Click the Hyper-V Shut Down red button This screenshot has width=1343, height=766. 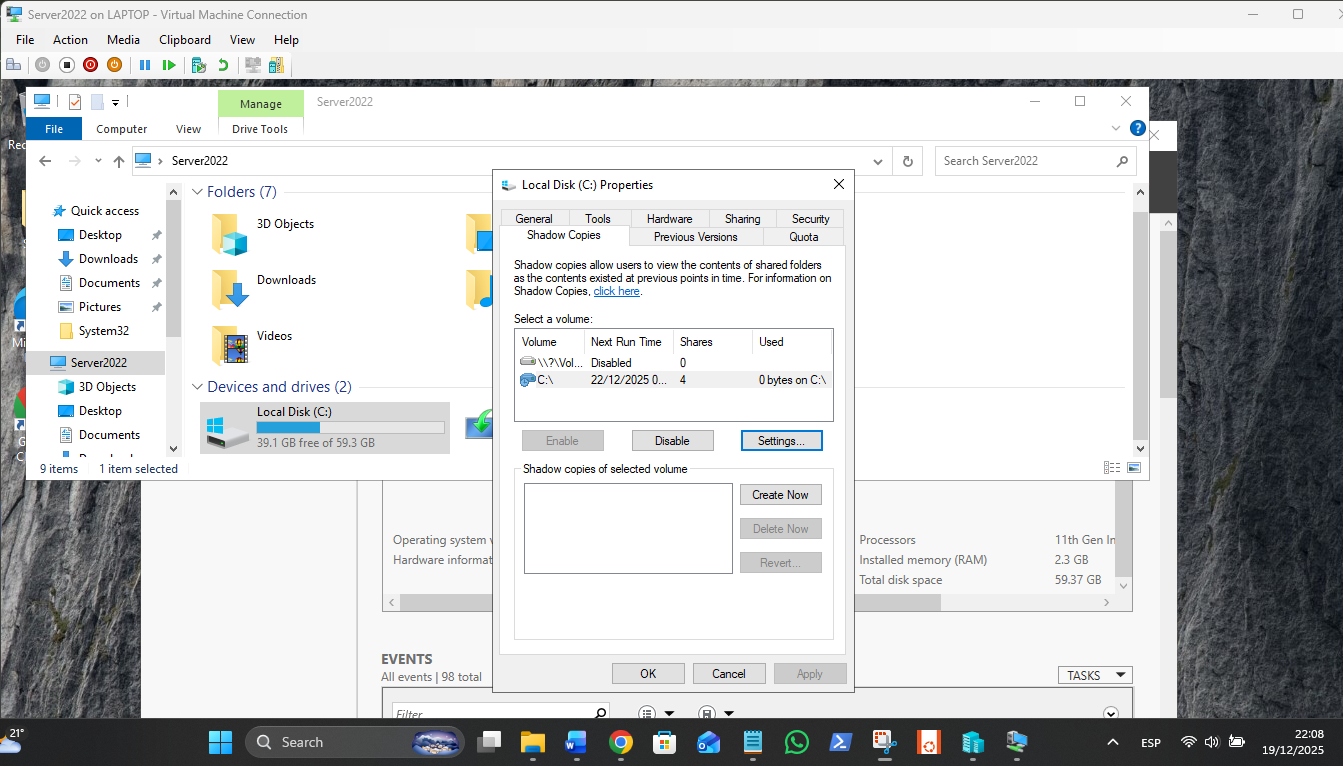[x=90, y=65]
